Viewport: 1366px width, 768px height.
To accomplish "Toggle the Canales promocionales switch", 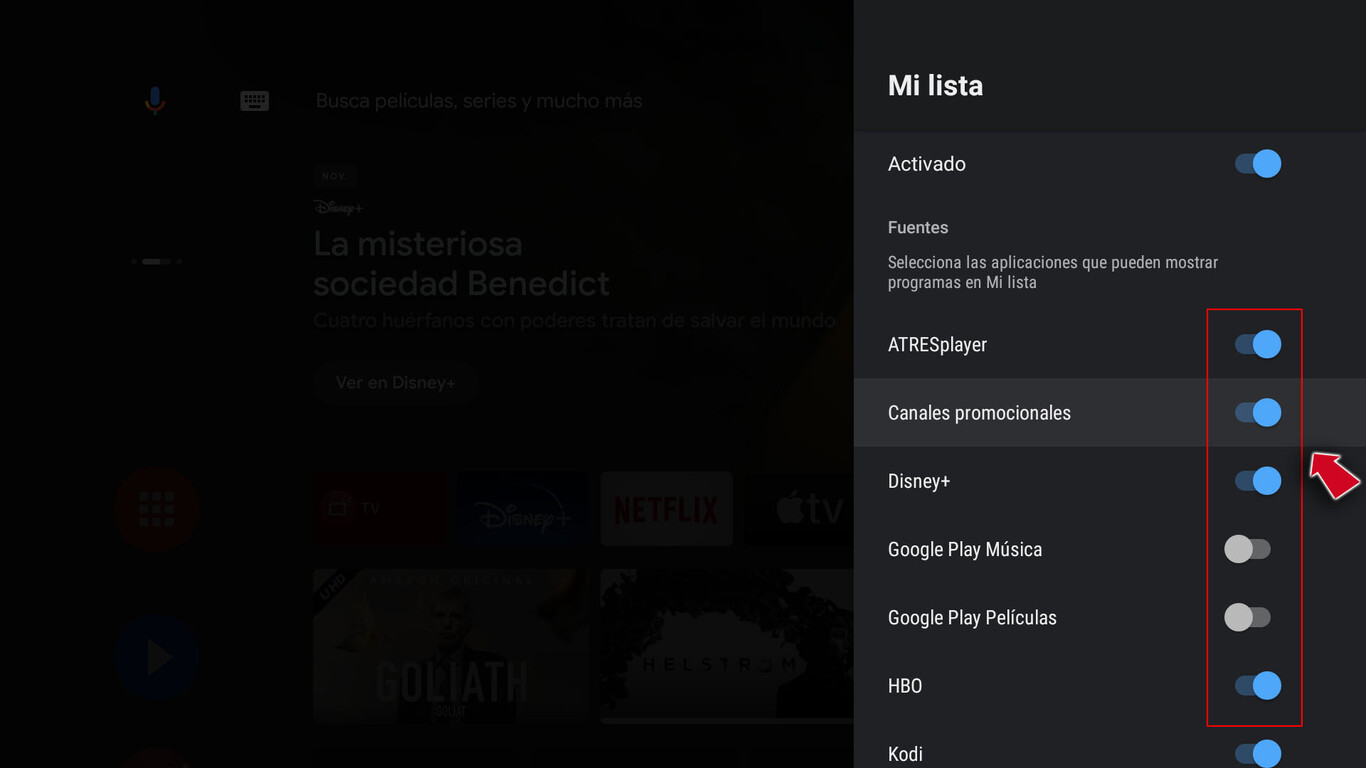I will point(1258,413).
